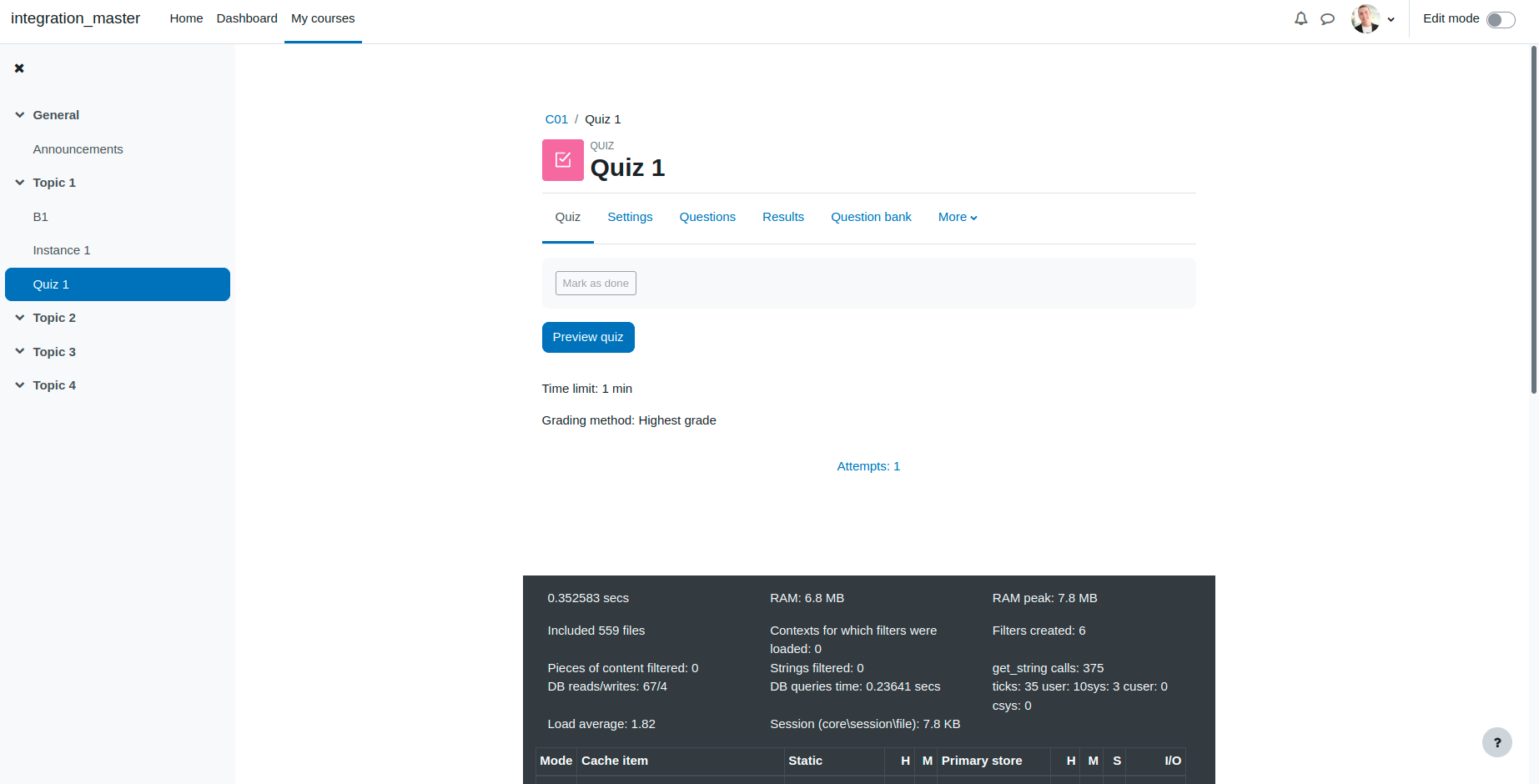
Task: Open the Topic 1 section link
Action: tap(54, 183)
